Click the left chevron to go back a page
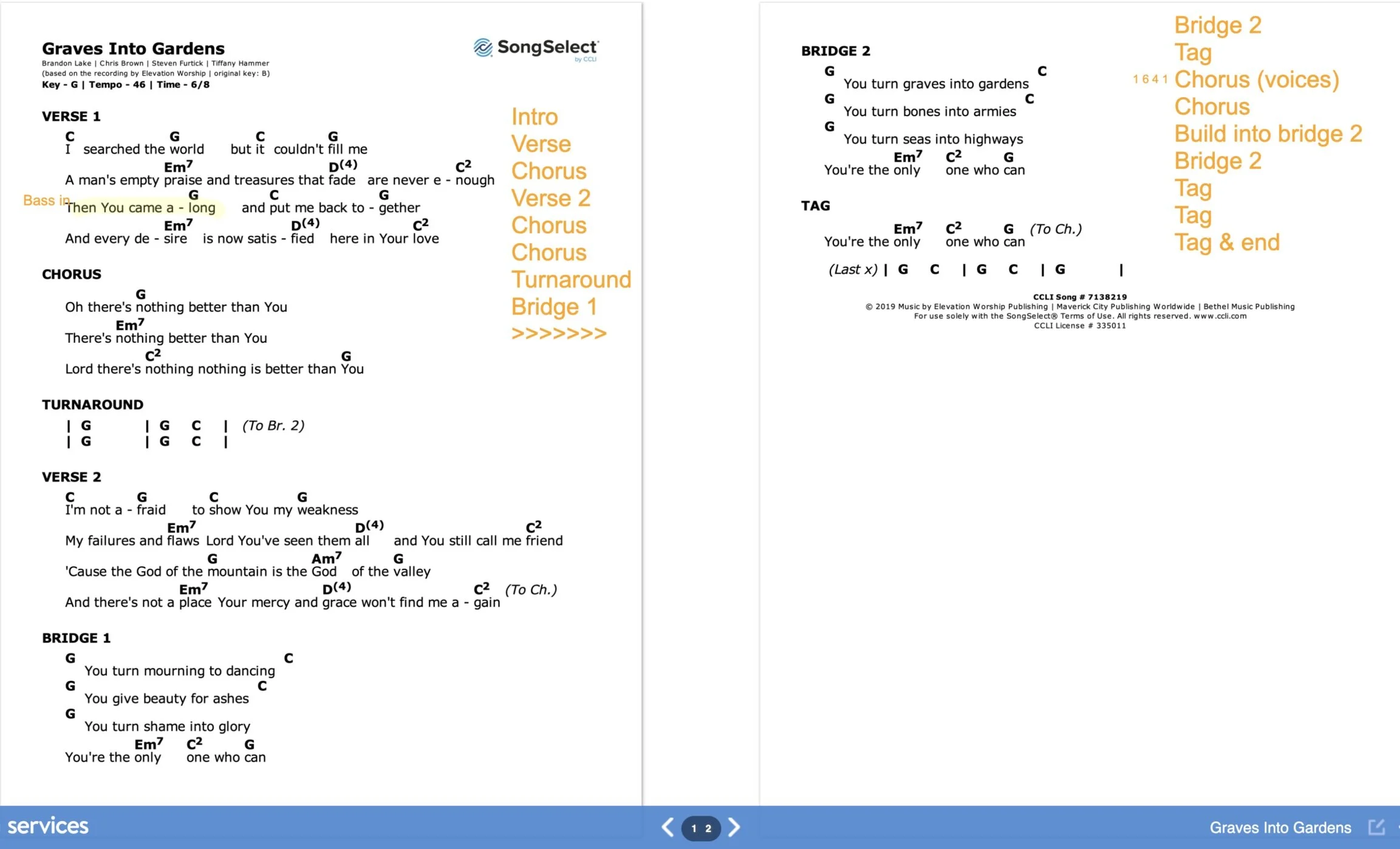Image resolution: width=1400 pixels, height=849 pixels. point(667,827)
